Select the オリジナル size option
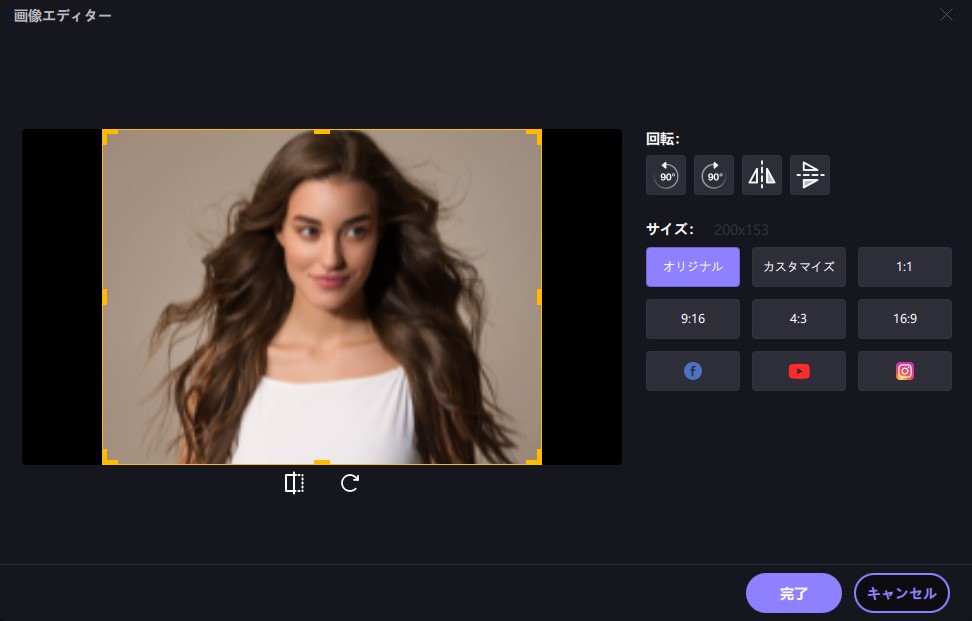The image size is (972, 621). click(693, 267)
